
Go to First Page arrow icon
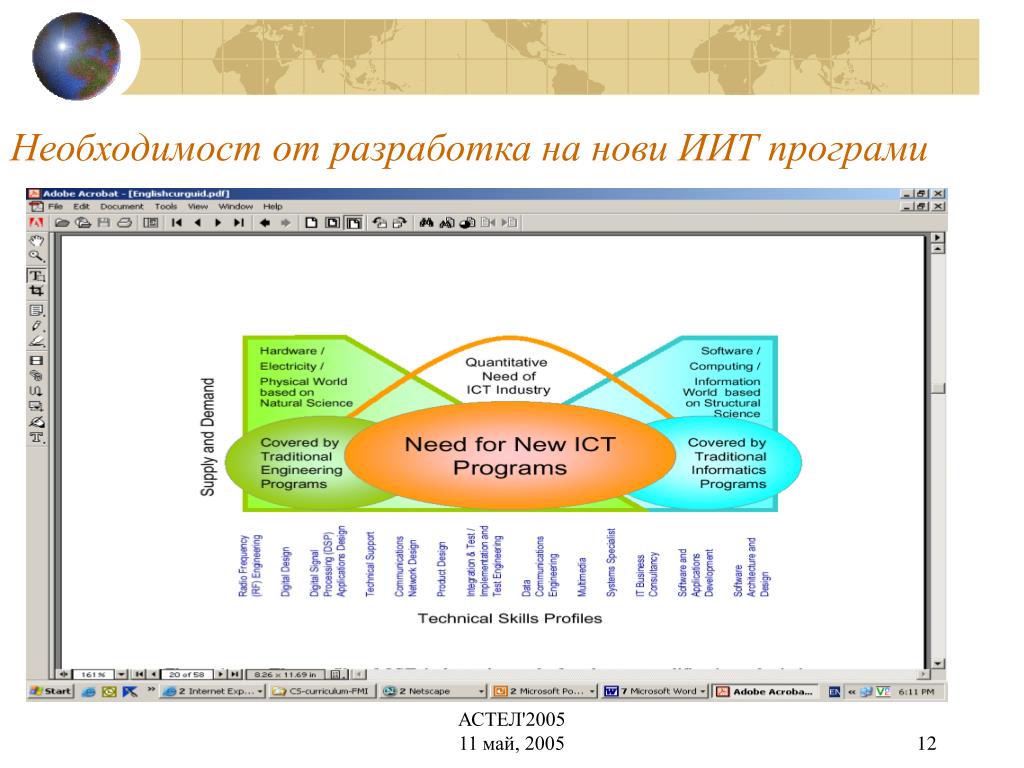176,223
